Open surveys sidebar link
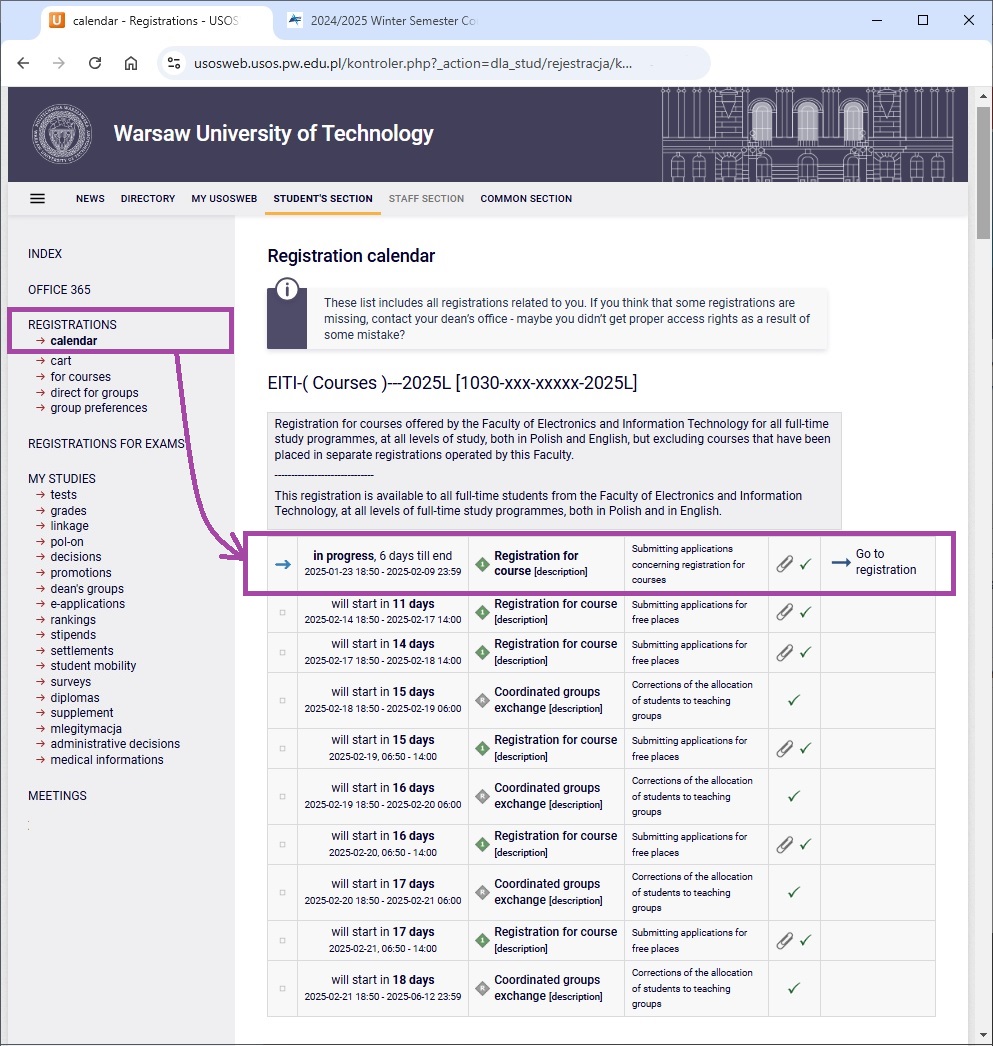The image size is (993, 1046). (x=71, y=682)
